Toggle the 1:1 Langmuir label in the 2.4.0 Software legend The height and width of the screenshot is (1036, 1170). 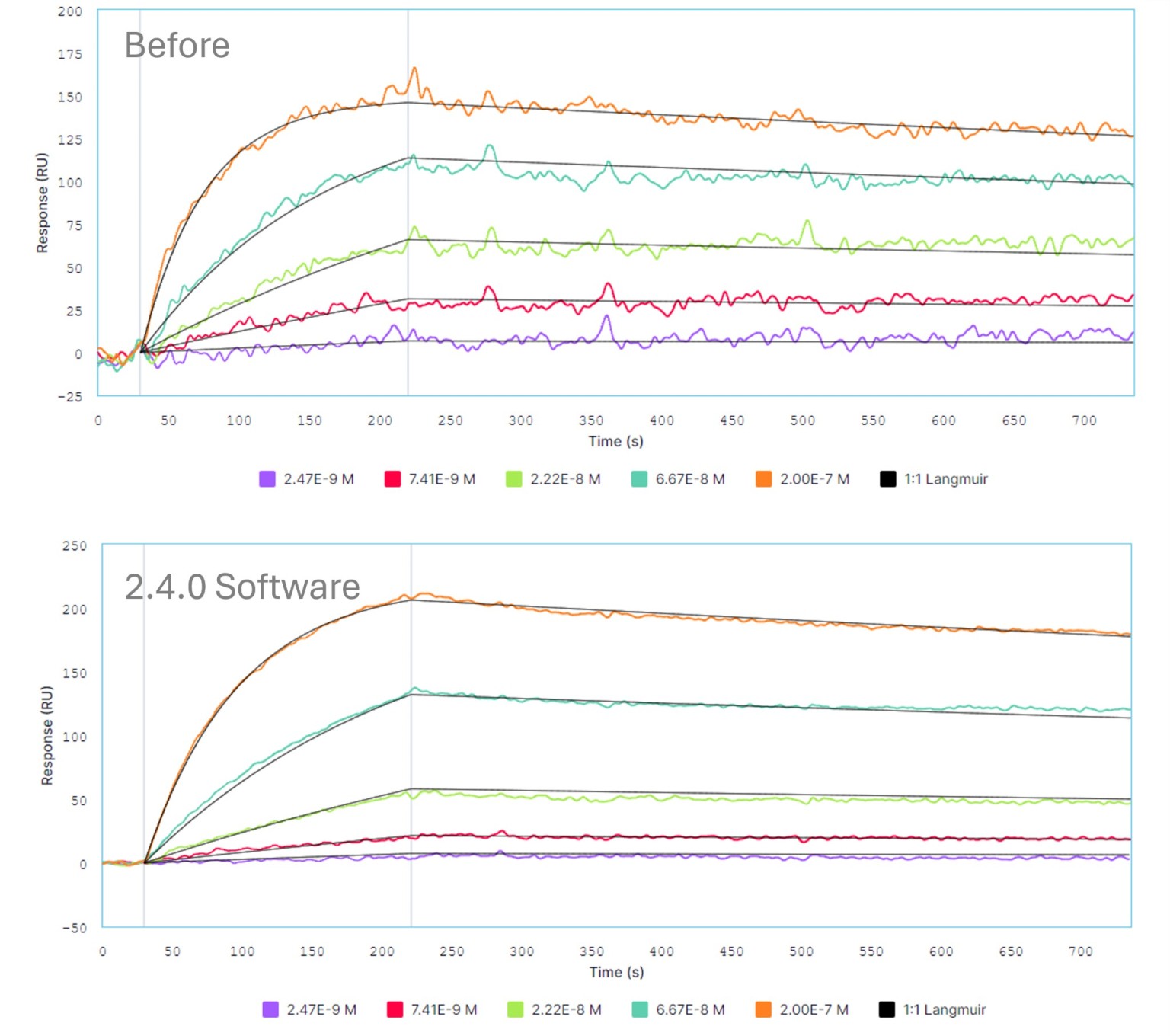coord(945,1010)
